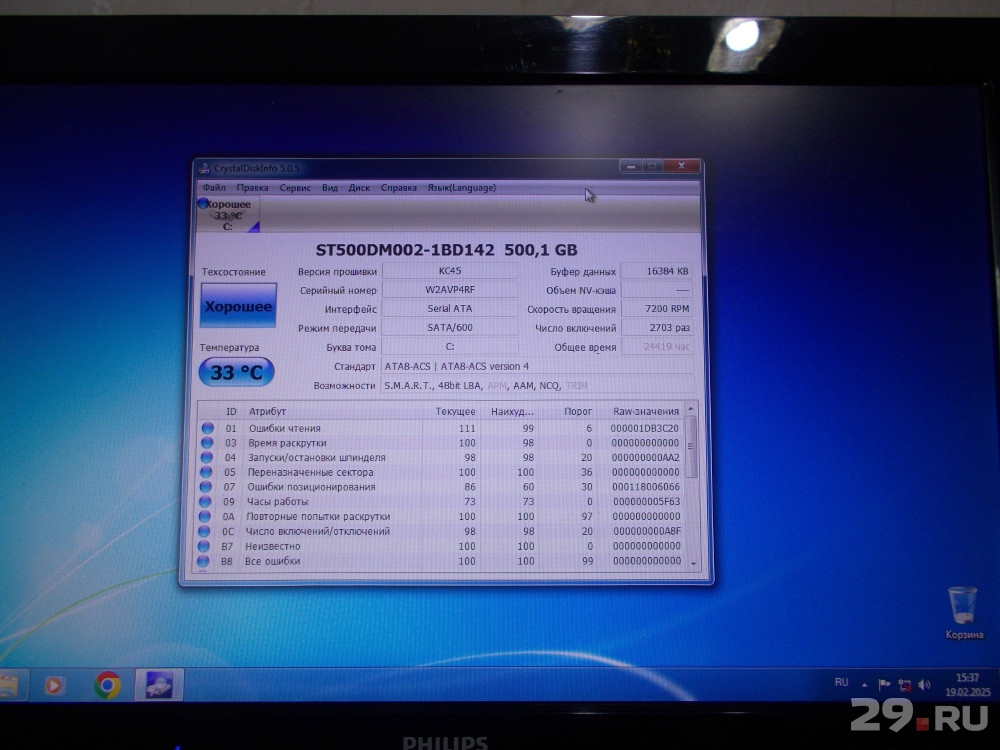
Task: Click the Буква тома field showing C:
Action: click(x=450, y=347)
